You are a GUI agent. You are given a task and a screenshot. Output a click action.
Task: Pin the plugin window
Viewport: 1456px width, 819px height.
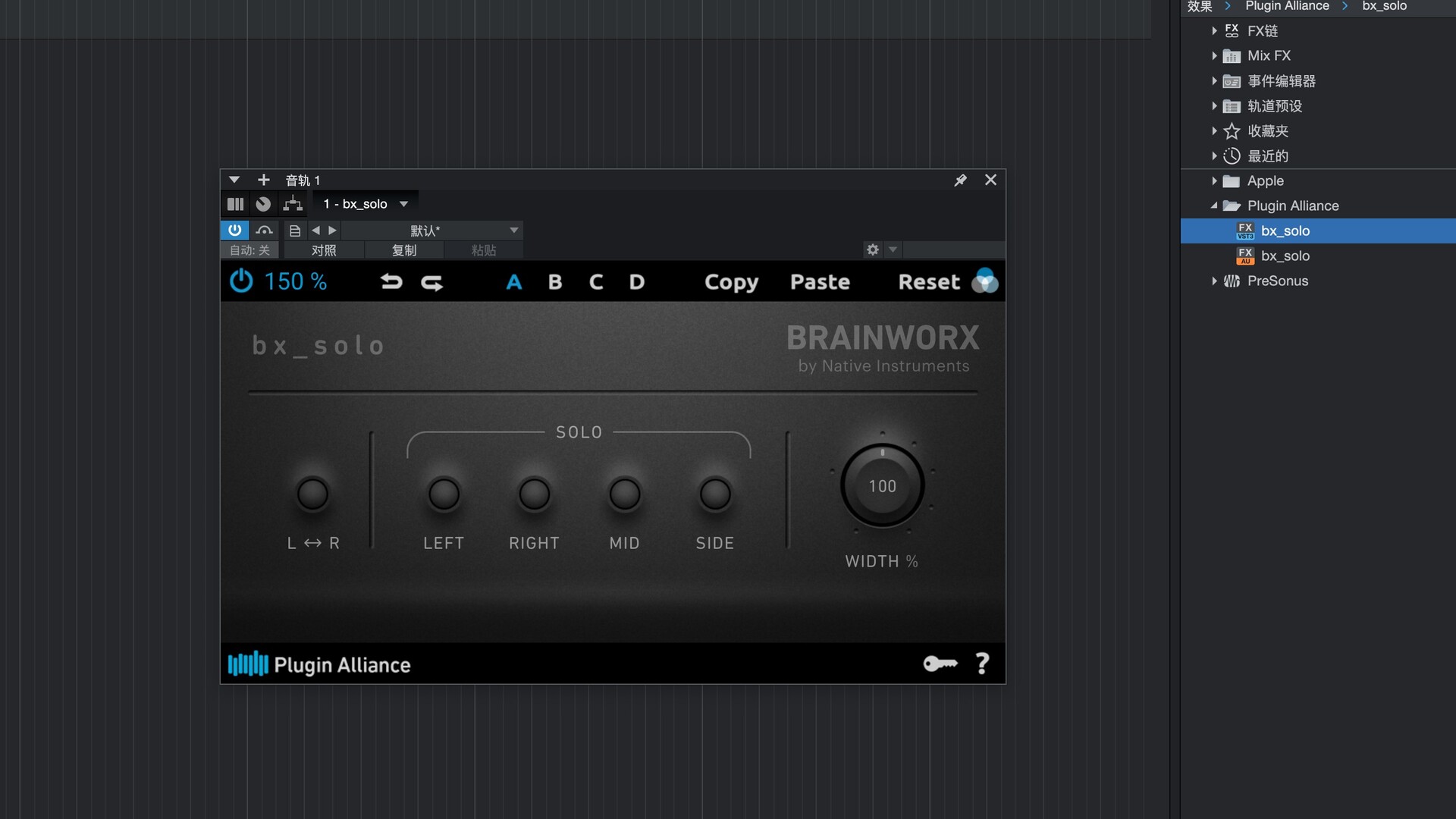coord(960,180)
